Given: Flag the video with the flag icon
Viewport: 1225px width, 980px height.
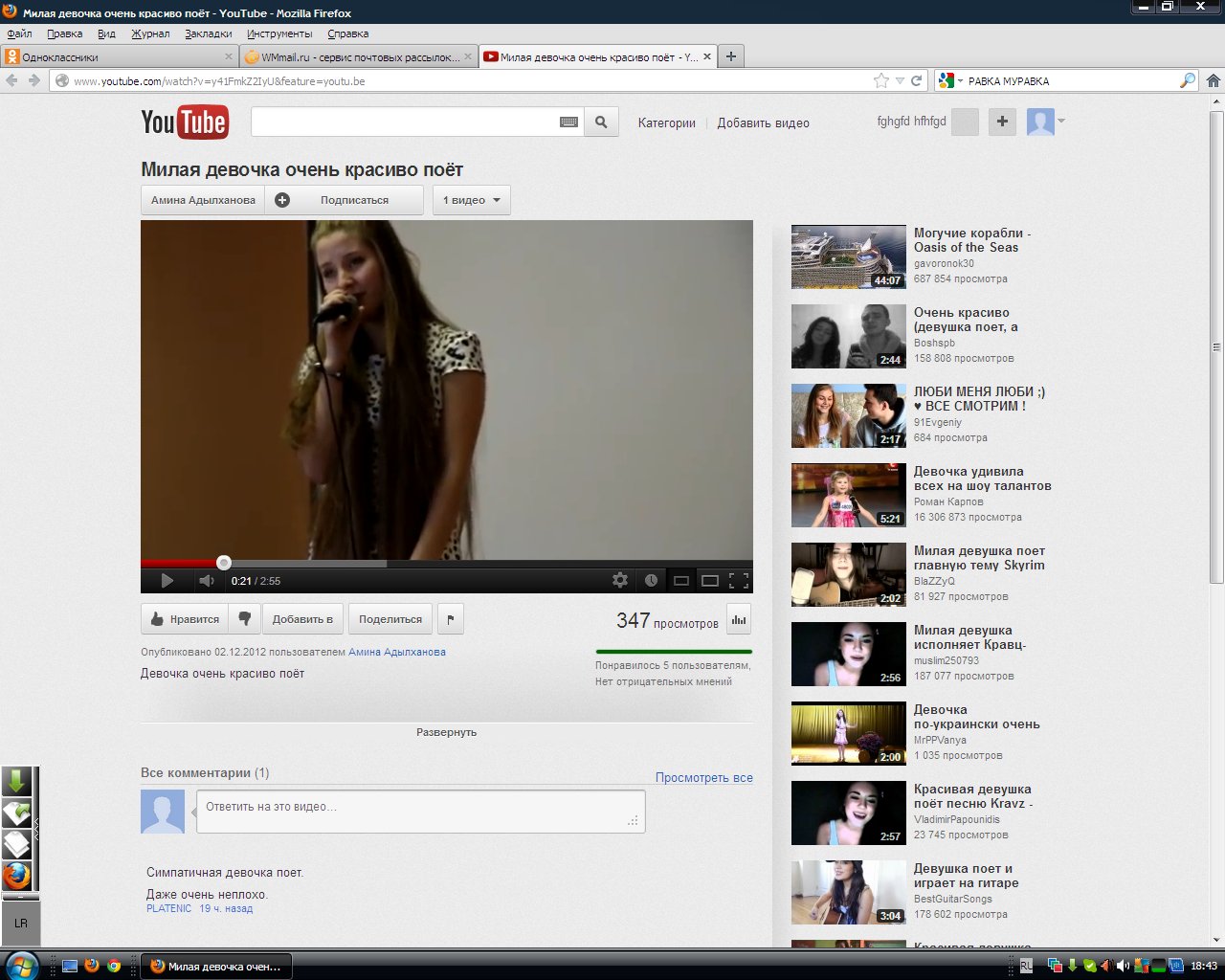Looking at the screenshot, I should click(451, 619).
